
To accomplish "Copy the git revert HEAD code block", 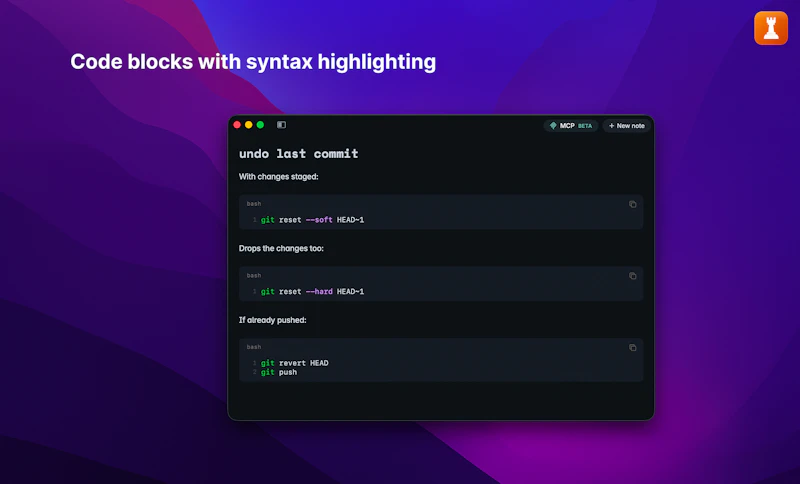I will 633,348.
